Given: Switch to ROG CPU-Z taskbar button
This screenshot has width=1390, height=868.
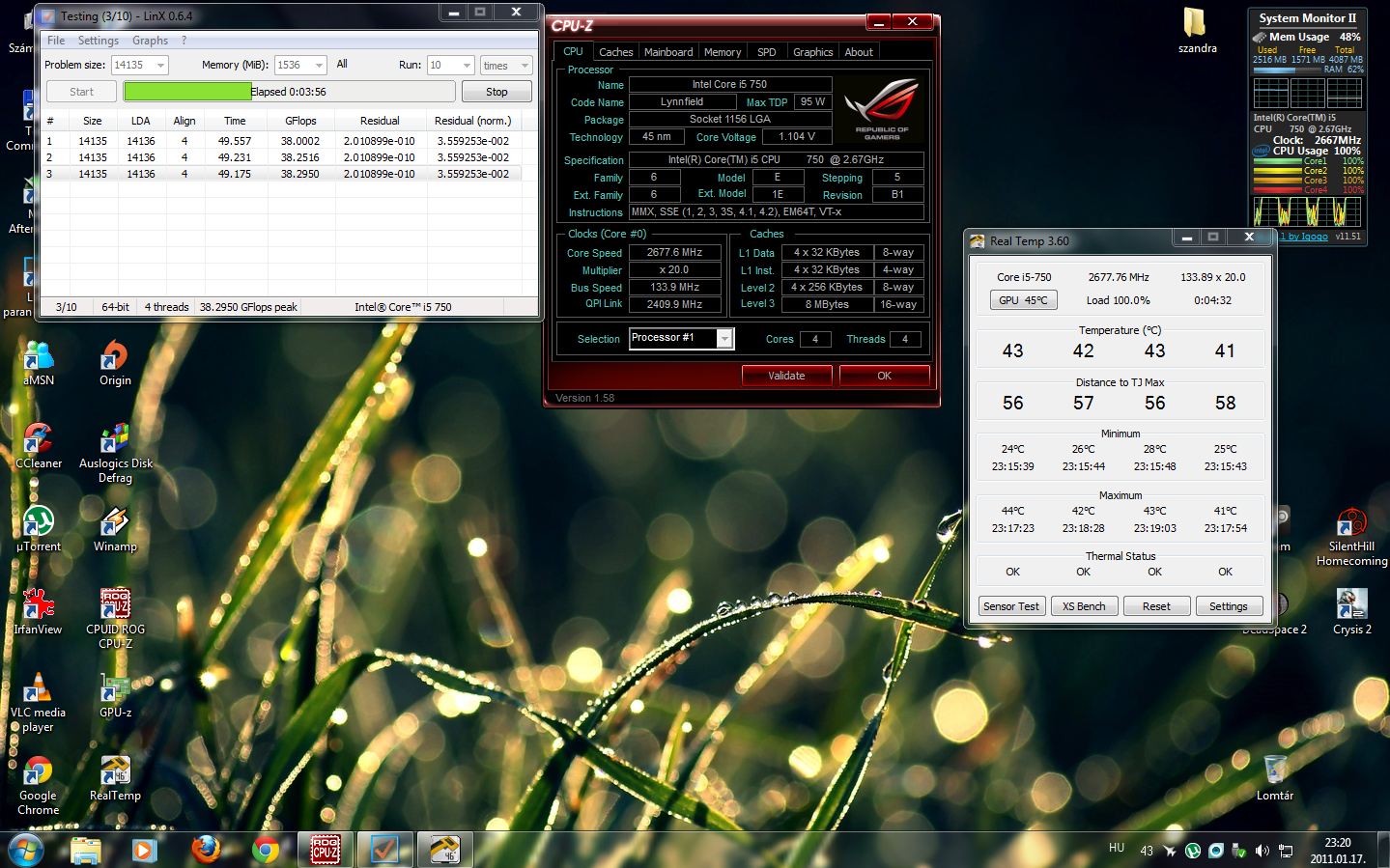Looking at the screenshot, I should click(x=325, y=850).
